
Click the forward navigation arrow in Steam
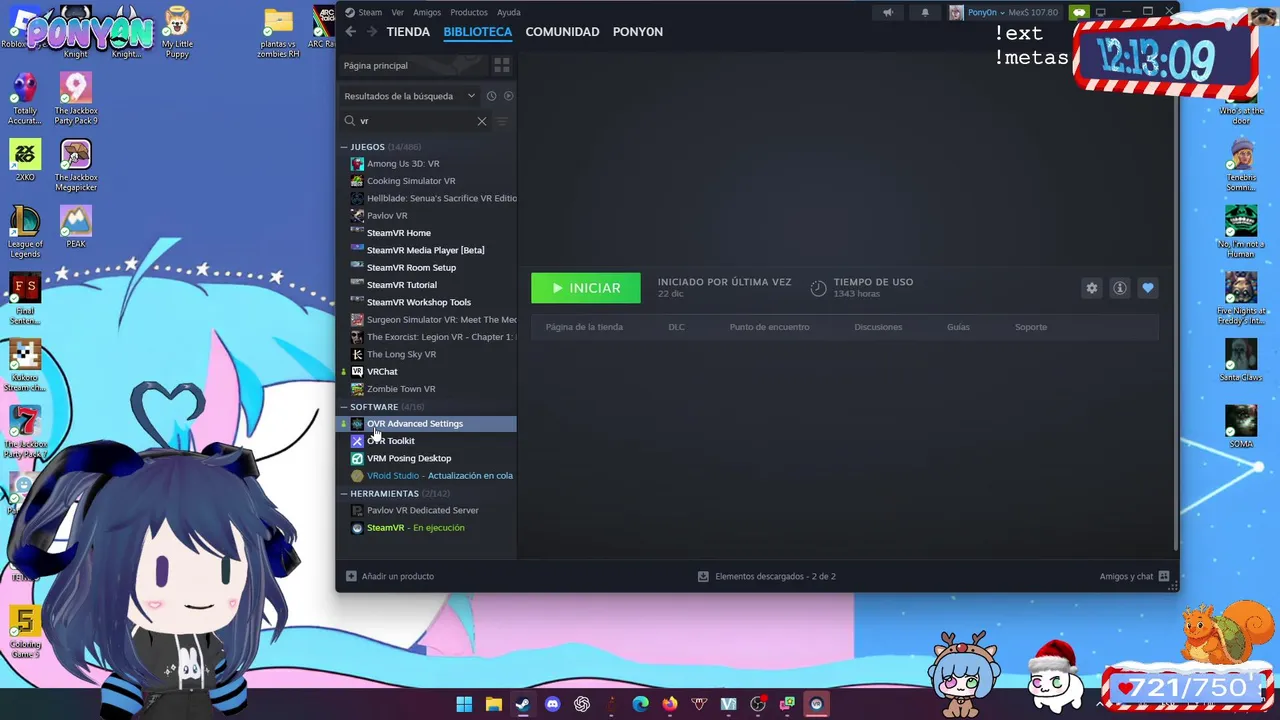click(372, 32)
